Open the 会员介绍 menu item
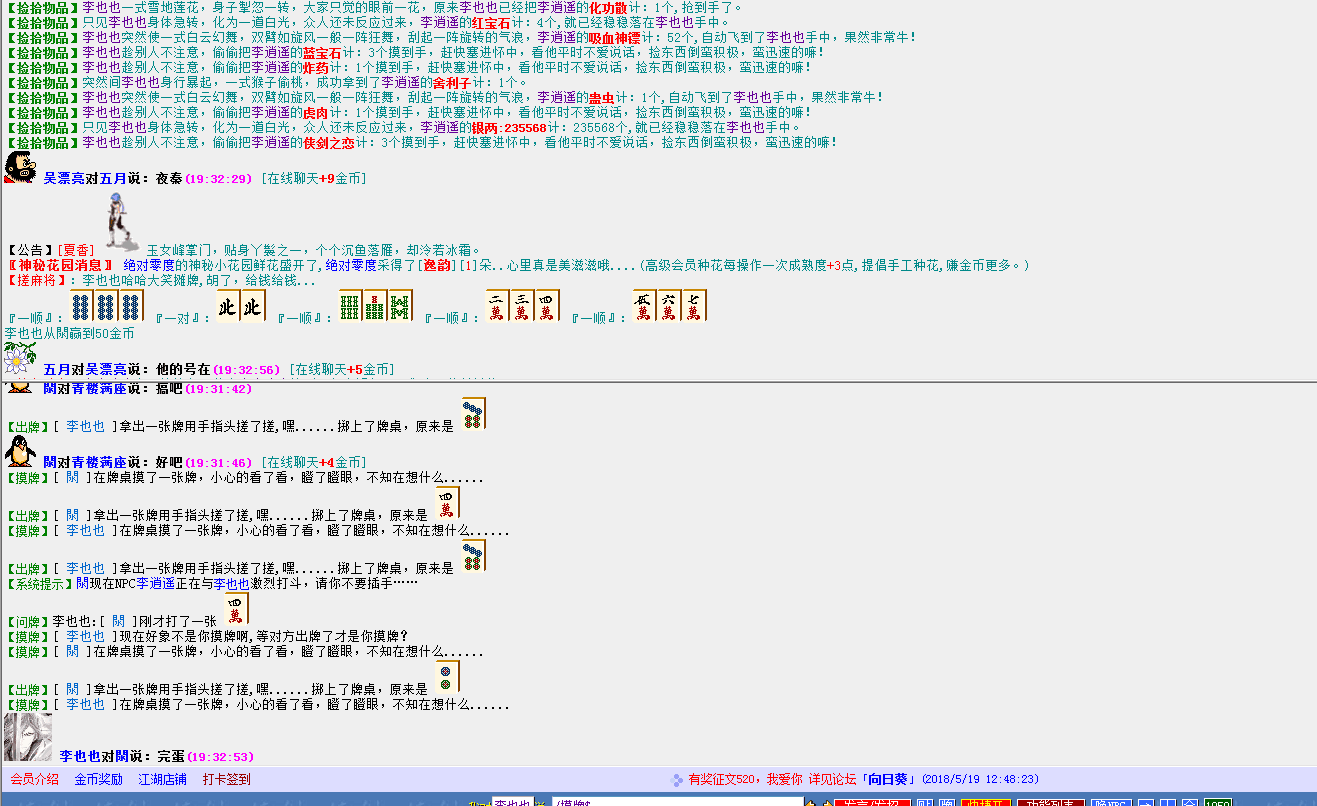 35,779
